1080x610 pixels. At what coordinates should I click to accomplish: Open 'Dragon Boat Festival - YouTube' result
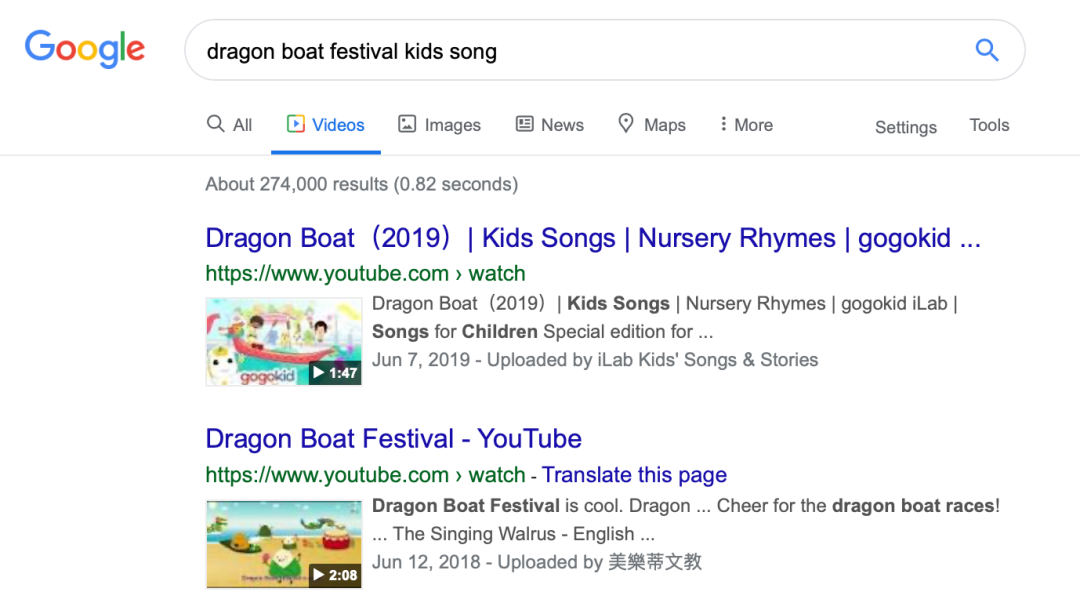pos(393,439)
